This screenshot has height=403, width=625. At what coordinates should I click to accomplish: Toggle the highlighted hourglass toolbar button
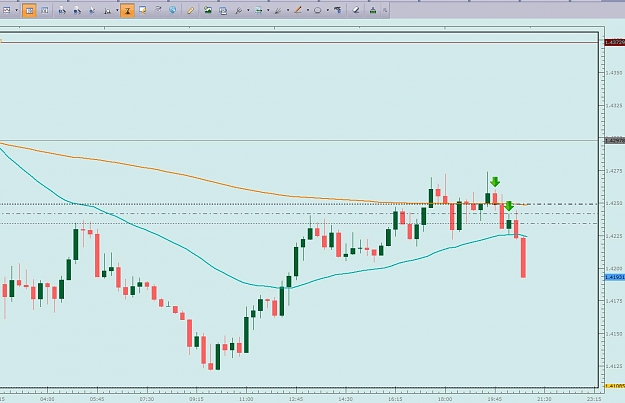point(127,11)
